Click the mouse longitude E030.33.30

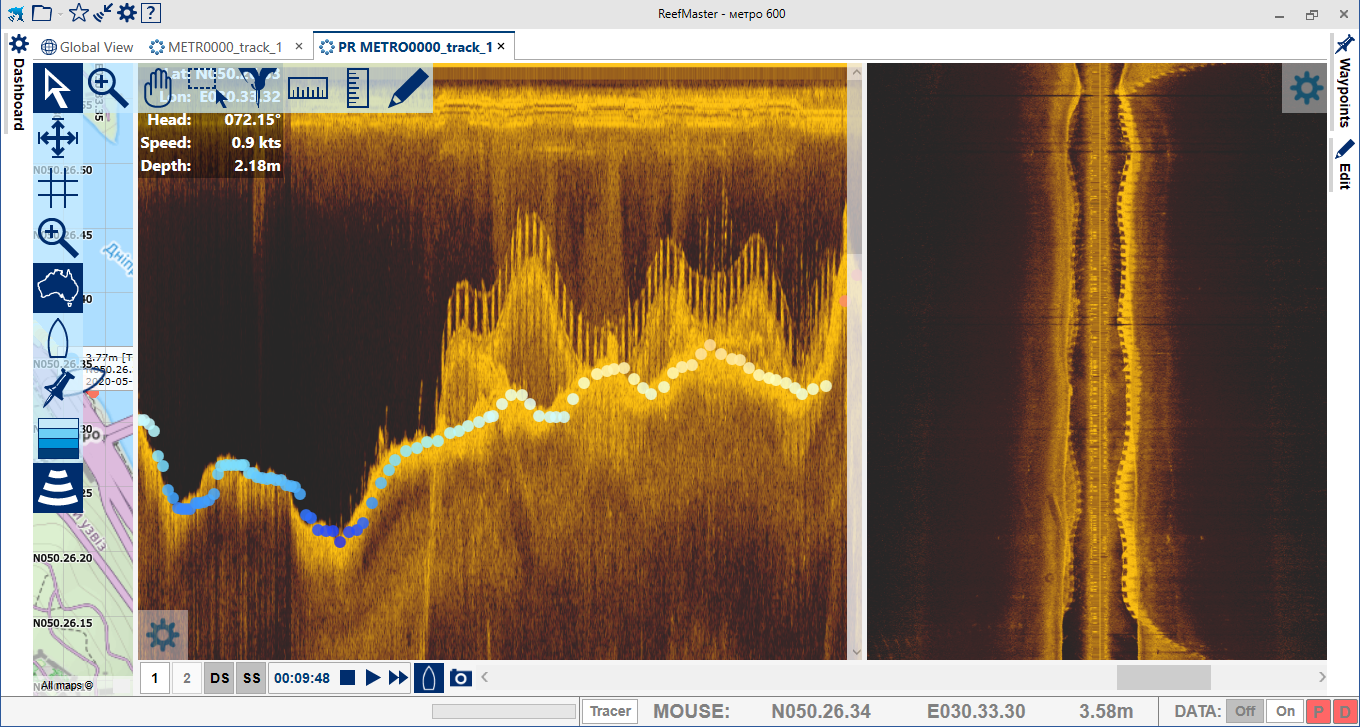[977, 712]
